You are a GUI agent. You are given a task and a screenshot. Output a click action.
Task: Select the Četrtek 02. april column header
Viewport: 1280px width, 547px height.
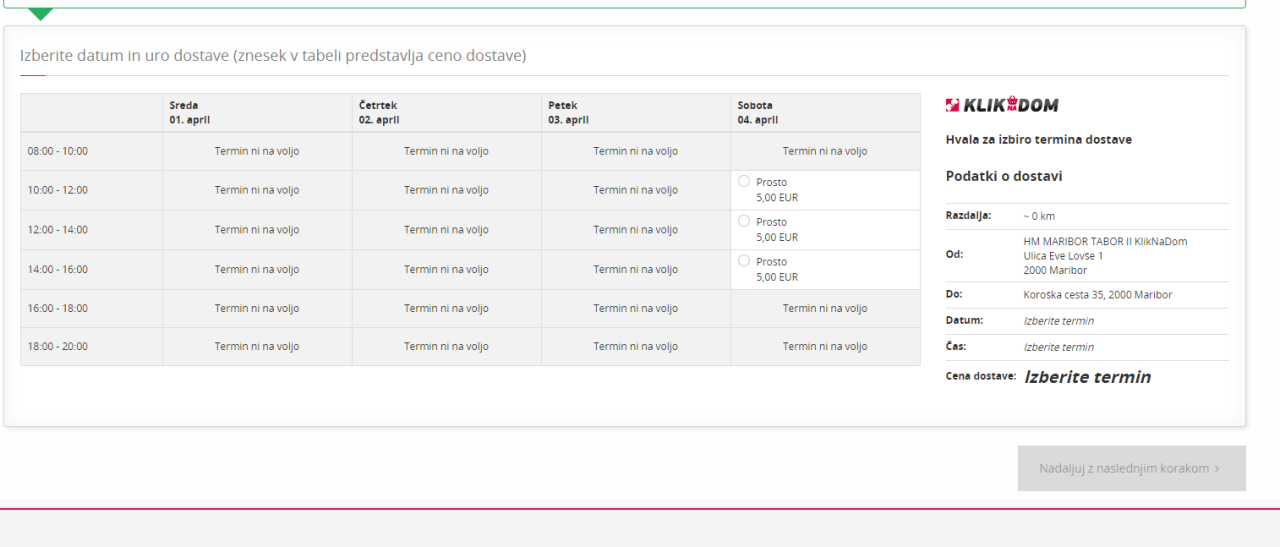point(379,112)
